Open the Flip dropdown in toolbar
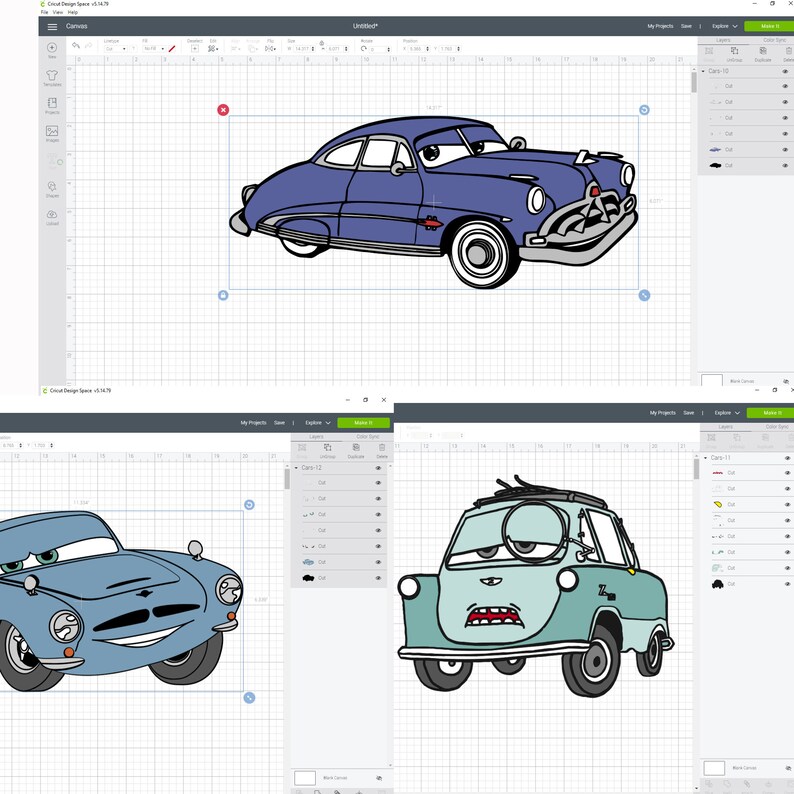 270,49
